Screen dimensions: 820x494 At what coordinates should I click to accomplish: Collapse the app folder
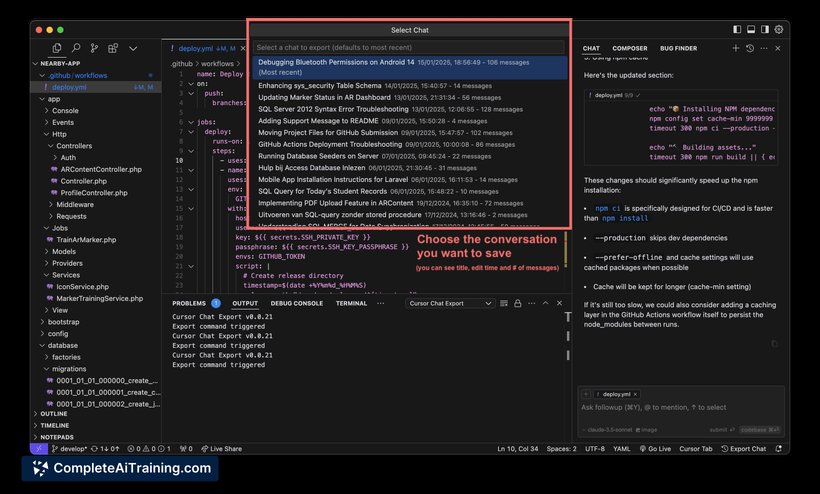click(42, 99)
